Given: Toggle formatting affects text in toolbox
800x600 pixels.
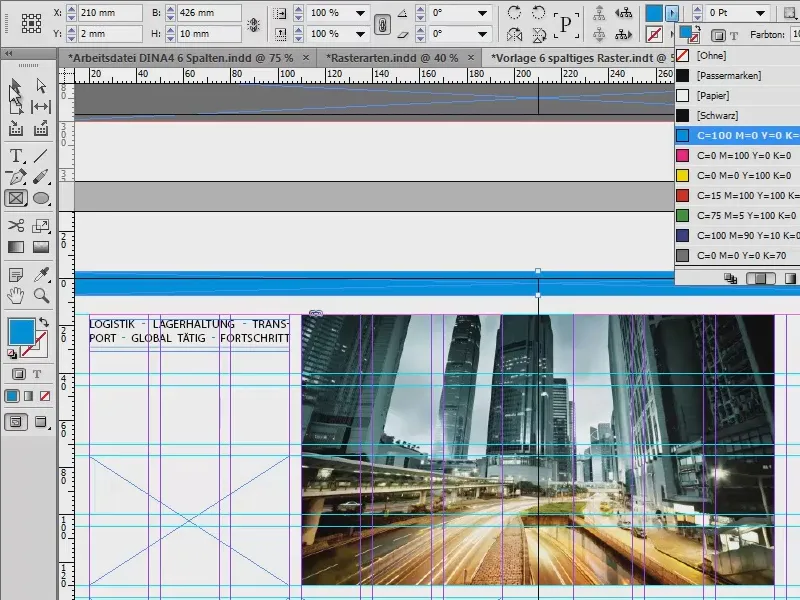Looking at the screenshot, I should click(37, 374).
